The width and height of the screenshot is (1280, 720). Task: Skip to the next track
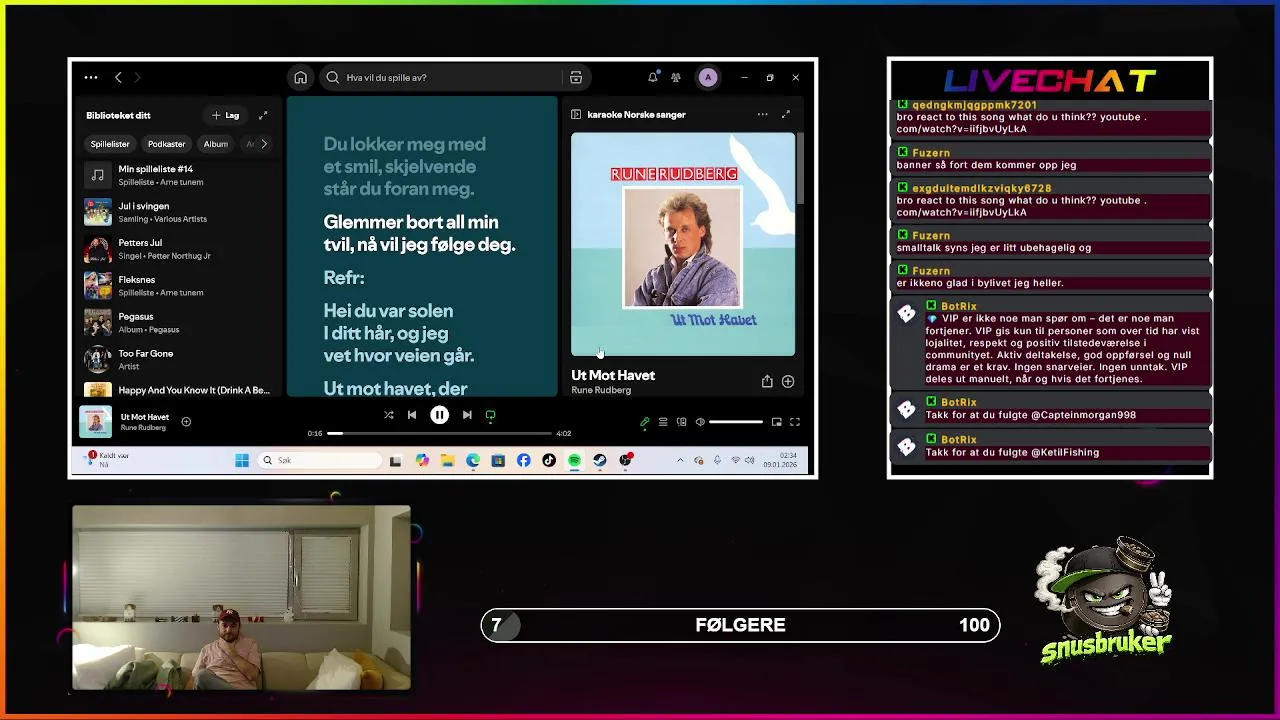point(467,415)
